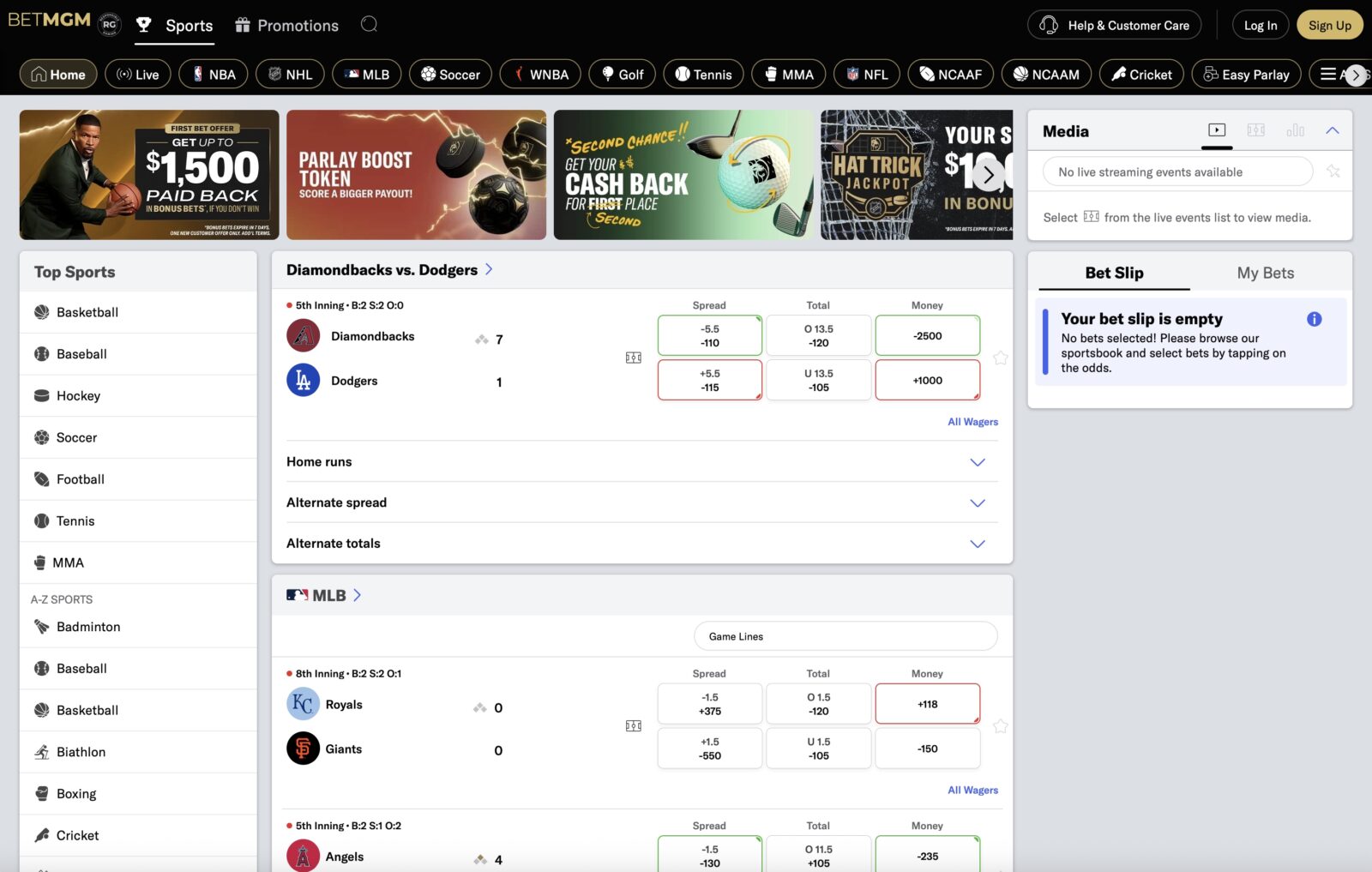
Task: Open Biathlon in A-Z Sports
Action: click(x=138, y=752)
